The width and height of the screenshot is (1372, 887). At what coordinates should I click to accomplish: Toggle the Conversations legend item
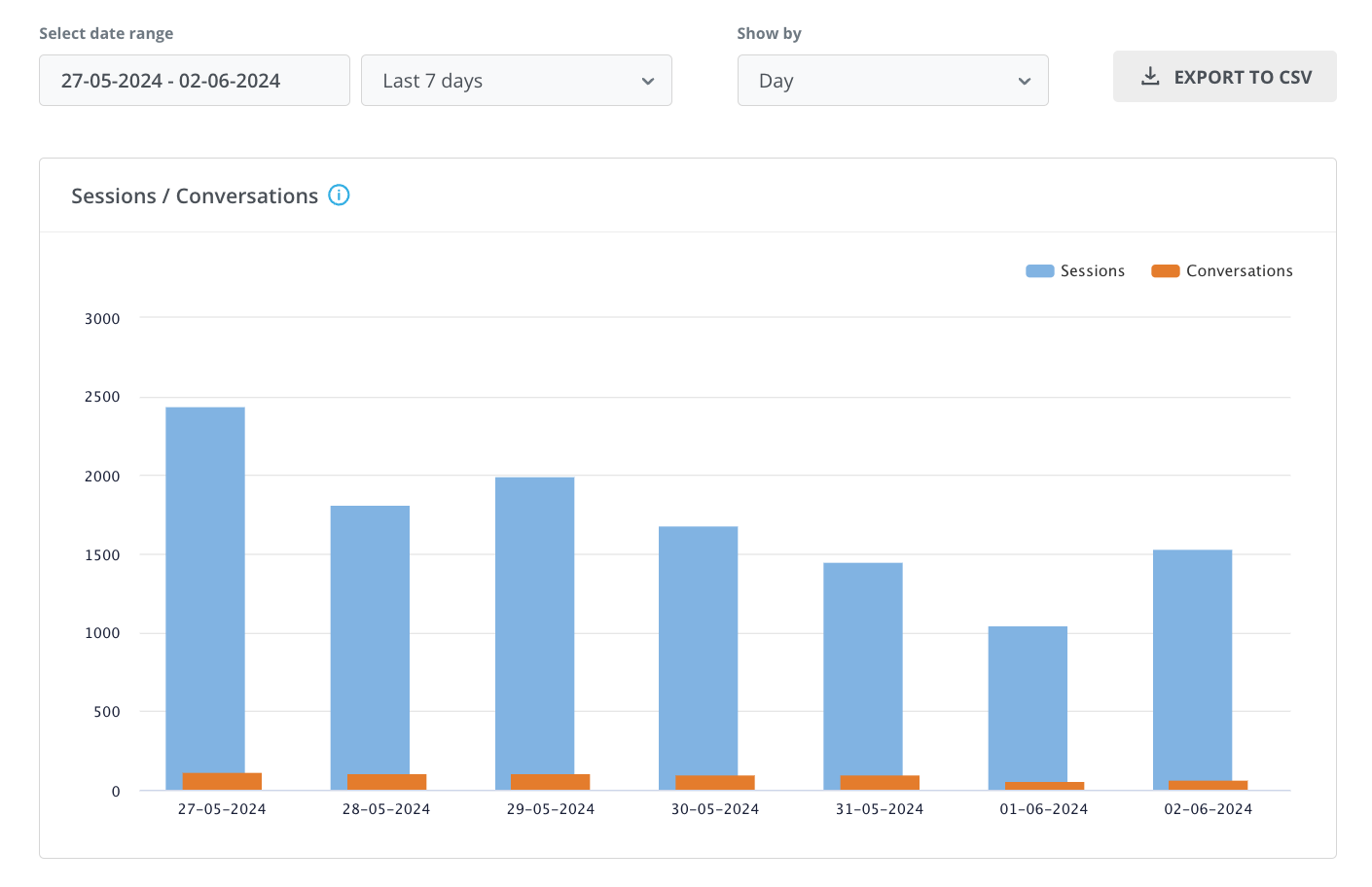click(x=1222, y=271)
